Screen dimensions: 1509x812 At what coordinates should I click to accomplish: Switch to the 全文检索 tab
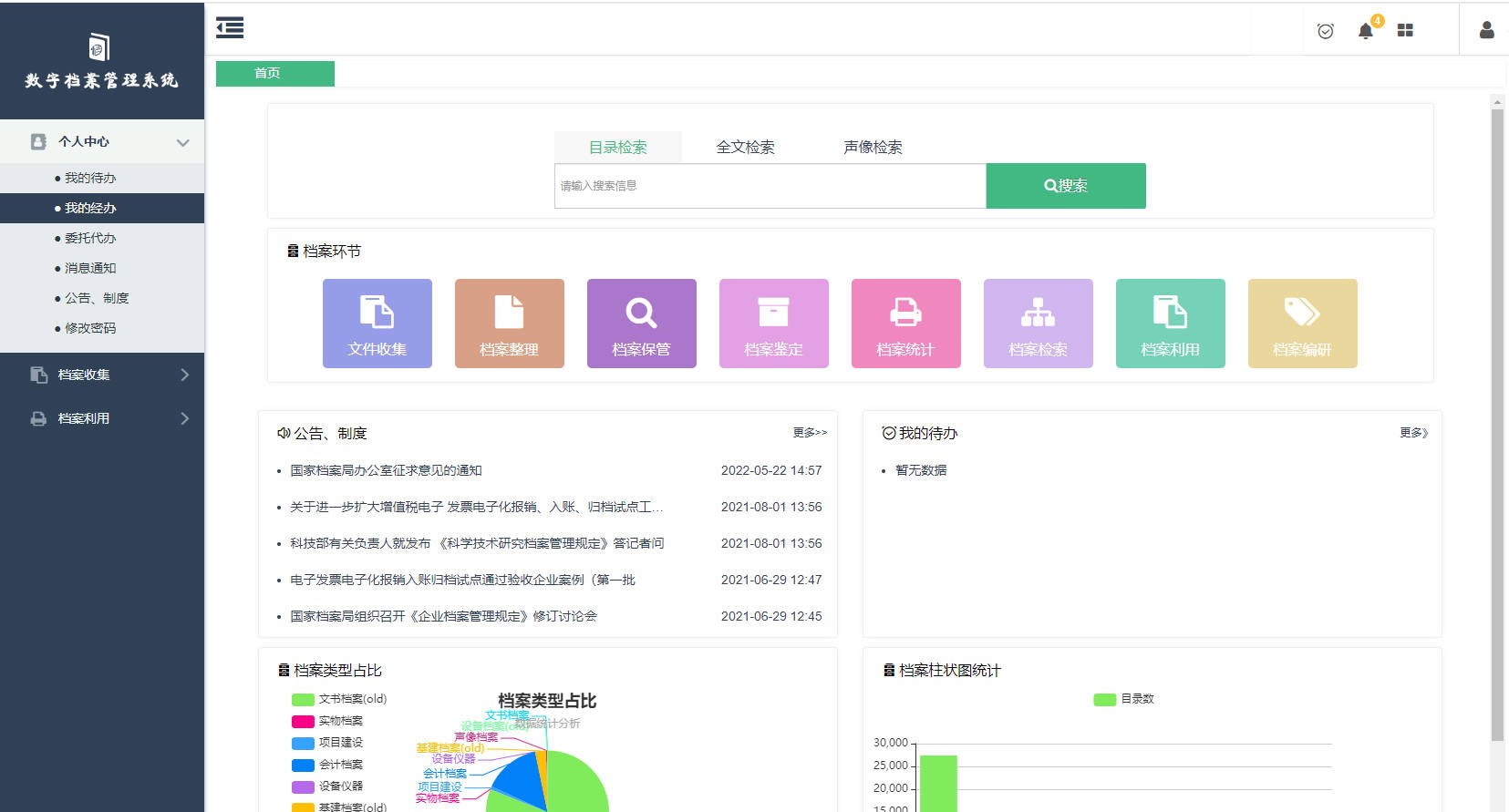coord(745,148)
